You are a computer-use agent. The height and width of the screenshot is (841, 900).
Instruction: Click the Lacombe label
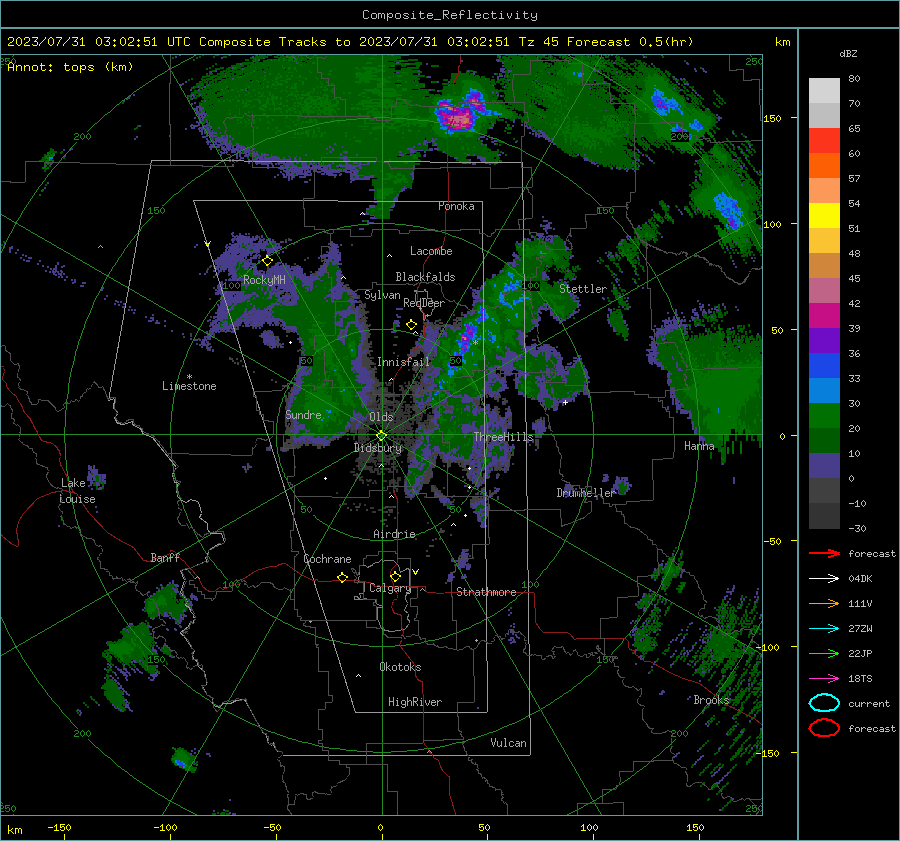pyautogui.click(x=431, y=251)
